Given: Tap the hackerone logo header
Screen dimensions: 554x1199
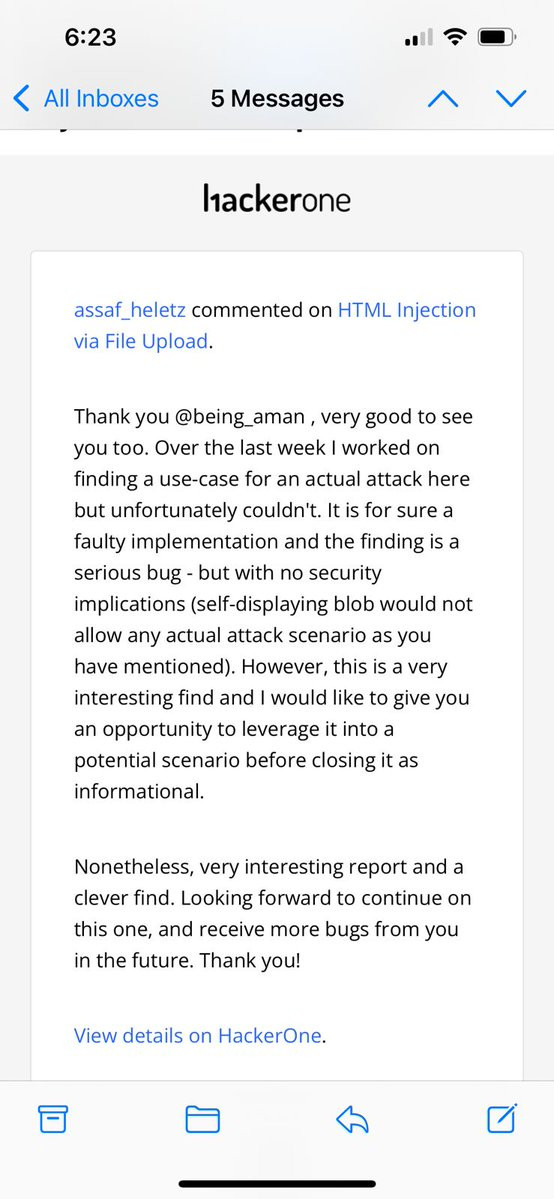Looking at the screenshot, I should (277, 199).
